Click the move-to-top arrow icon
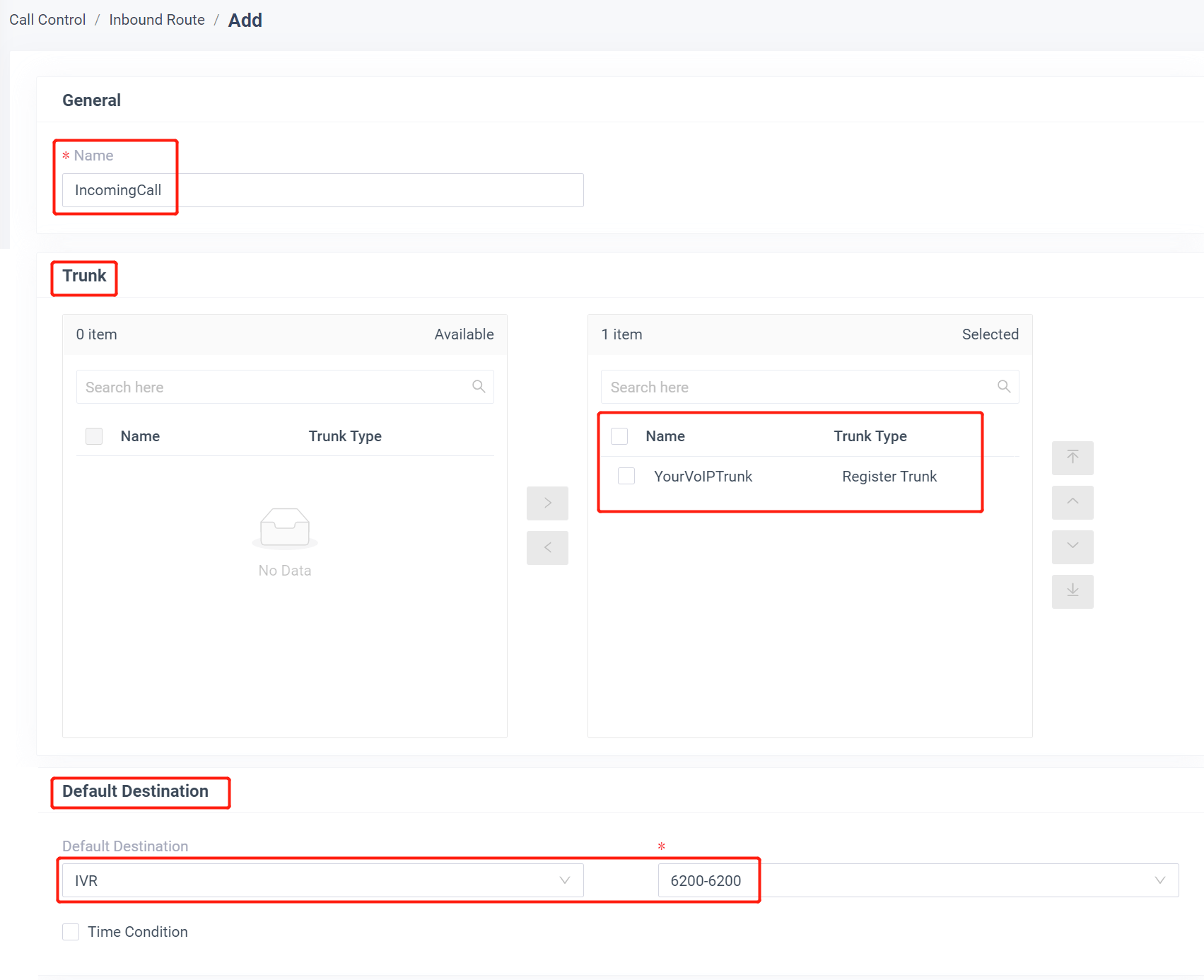Image resolution: width=1204 pixels, height=980 pixels. 1072,458
